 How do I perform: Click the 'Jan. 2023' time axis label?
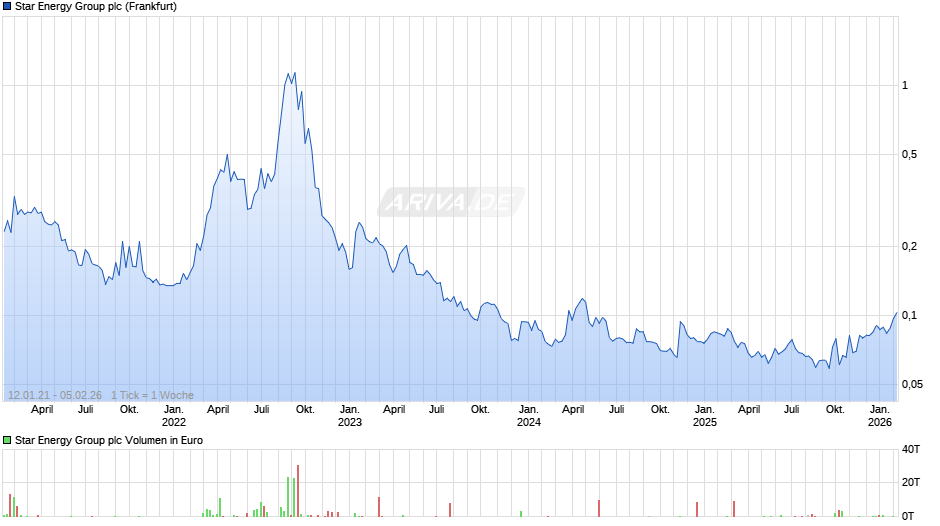350,416
